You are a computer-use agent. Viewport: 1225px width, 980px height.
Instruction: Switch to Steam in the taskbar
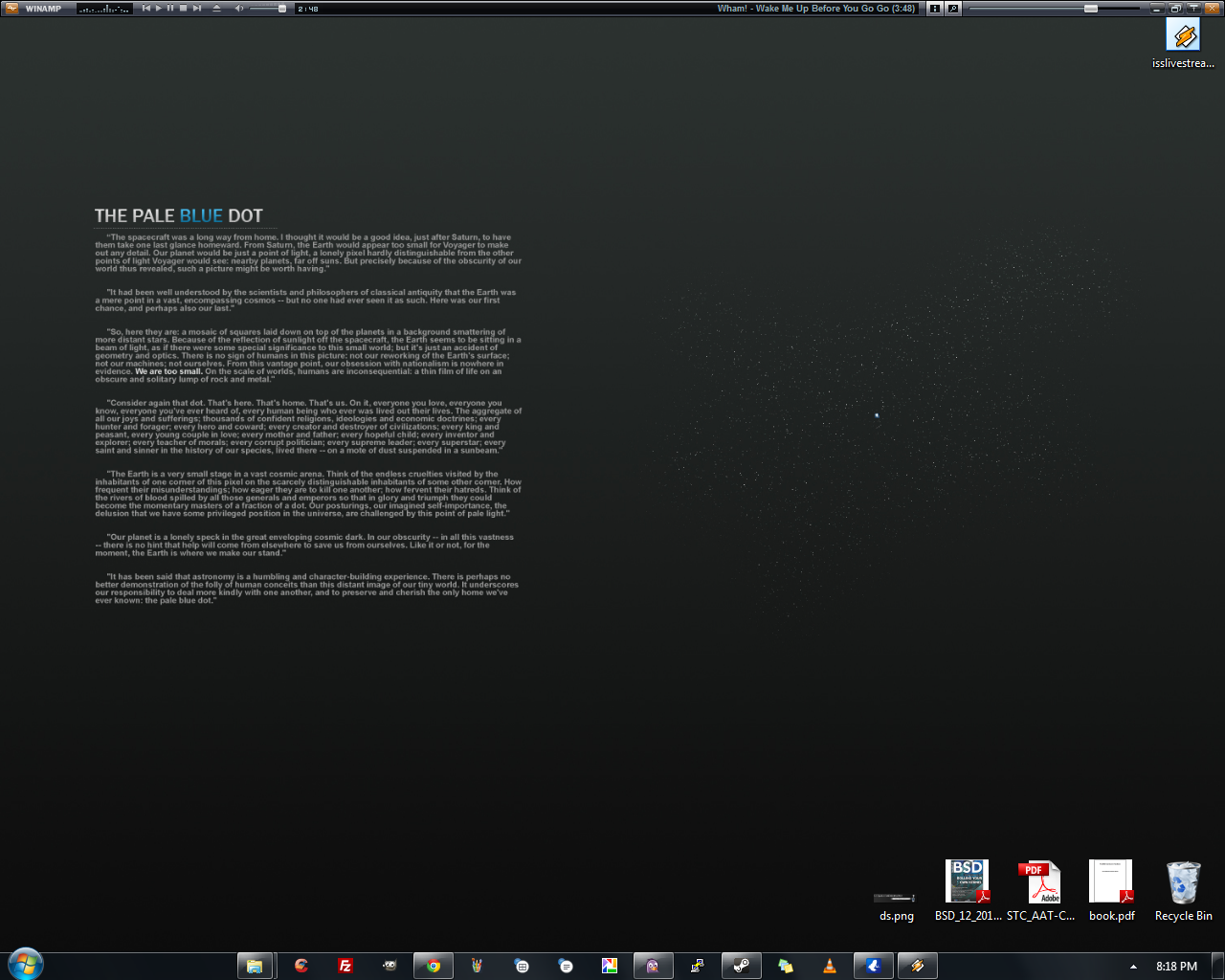[741, 966]
